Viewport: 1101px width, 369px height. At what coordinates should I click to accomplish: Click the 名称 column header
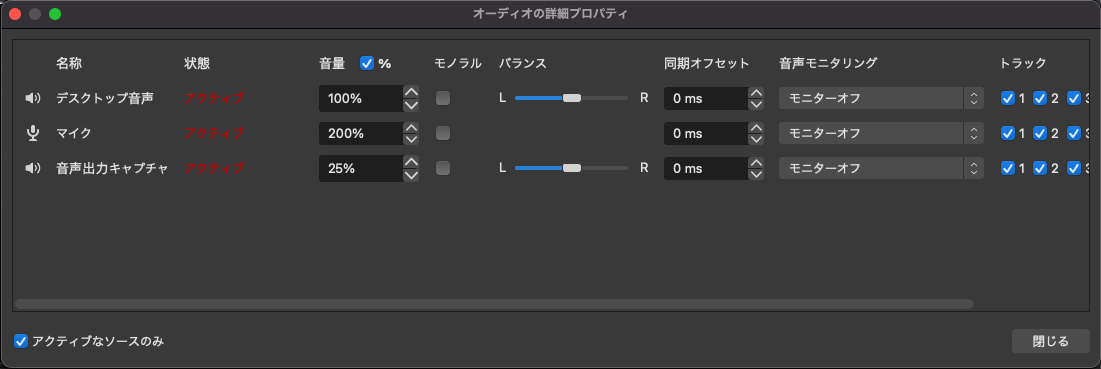point(69,63)
